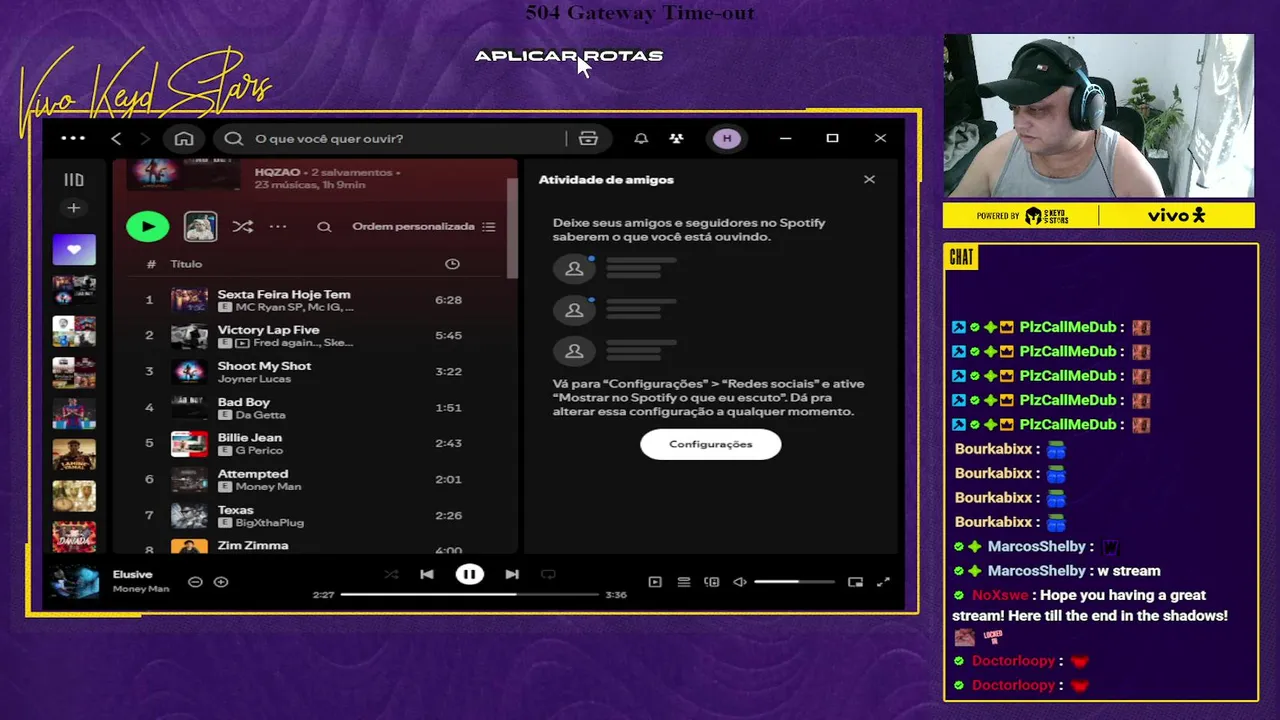The height and width of the screenshot is (720, 1280).
Task: Close the 'Atividade de amigos' panel
Action: pos(869,180)
